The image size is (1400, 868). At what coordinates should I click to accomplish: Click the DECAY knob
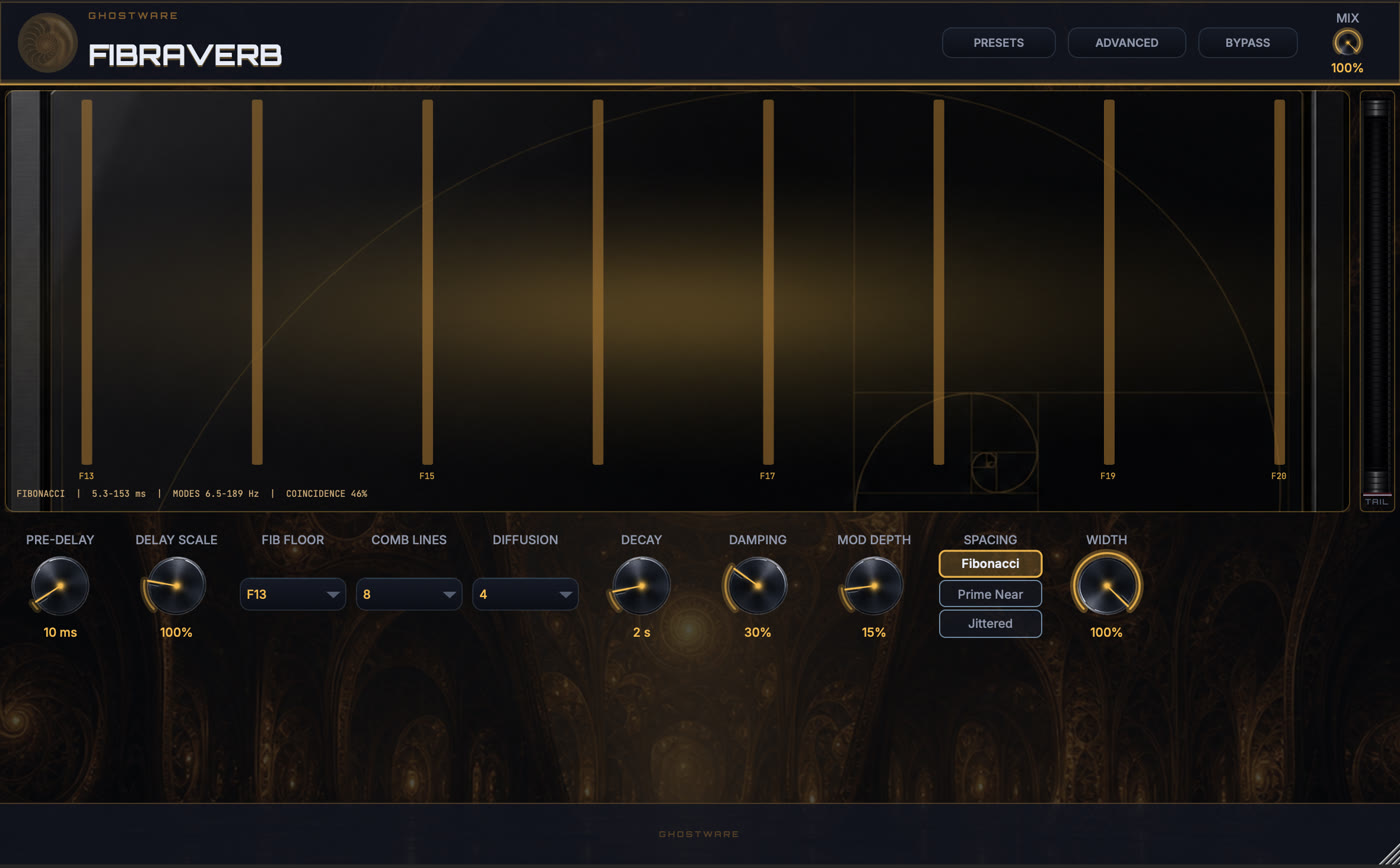click(x=641, y=586)
